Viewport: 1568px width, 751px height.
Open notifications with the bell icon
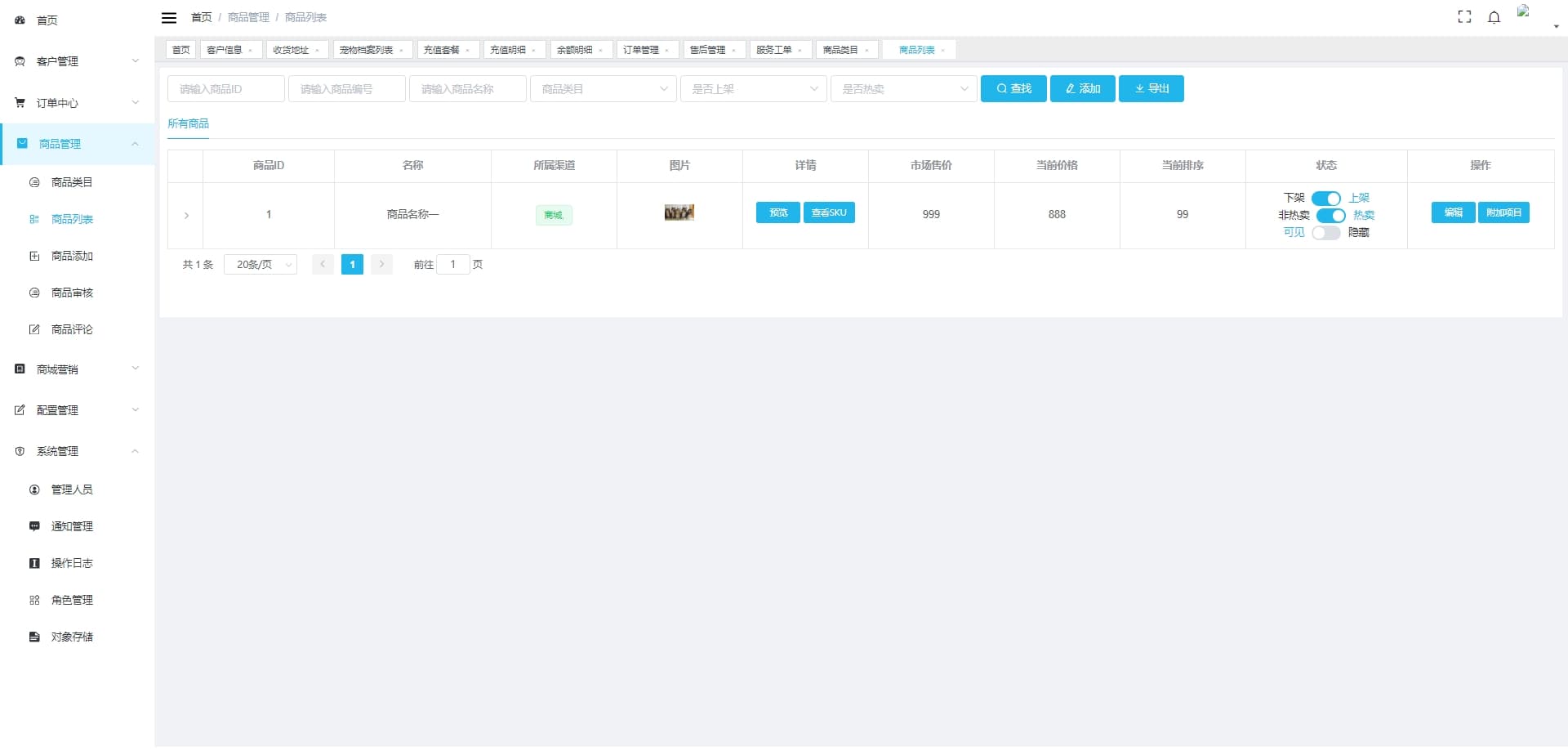pos(1494,17)
